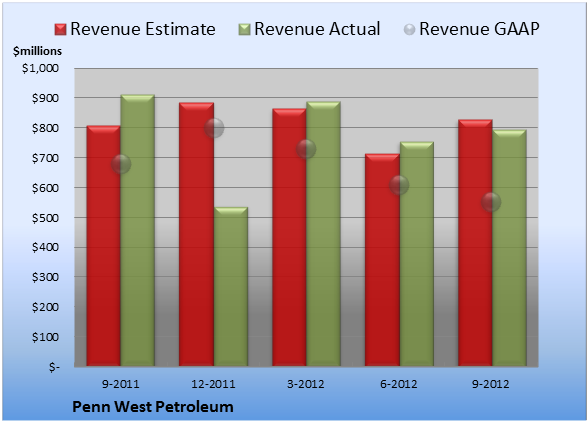The image size is (588, 422).
Task: Click the 9-2012 GAAP sphere marker
Action: (x=491, y=202)
